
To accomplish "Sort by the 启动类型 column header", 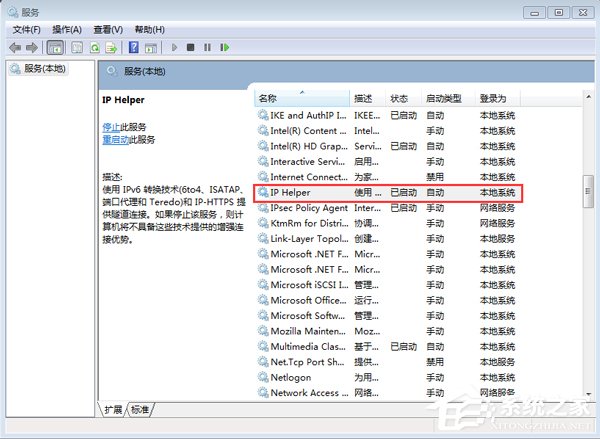I will [x=448, y=98].
